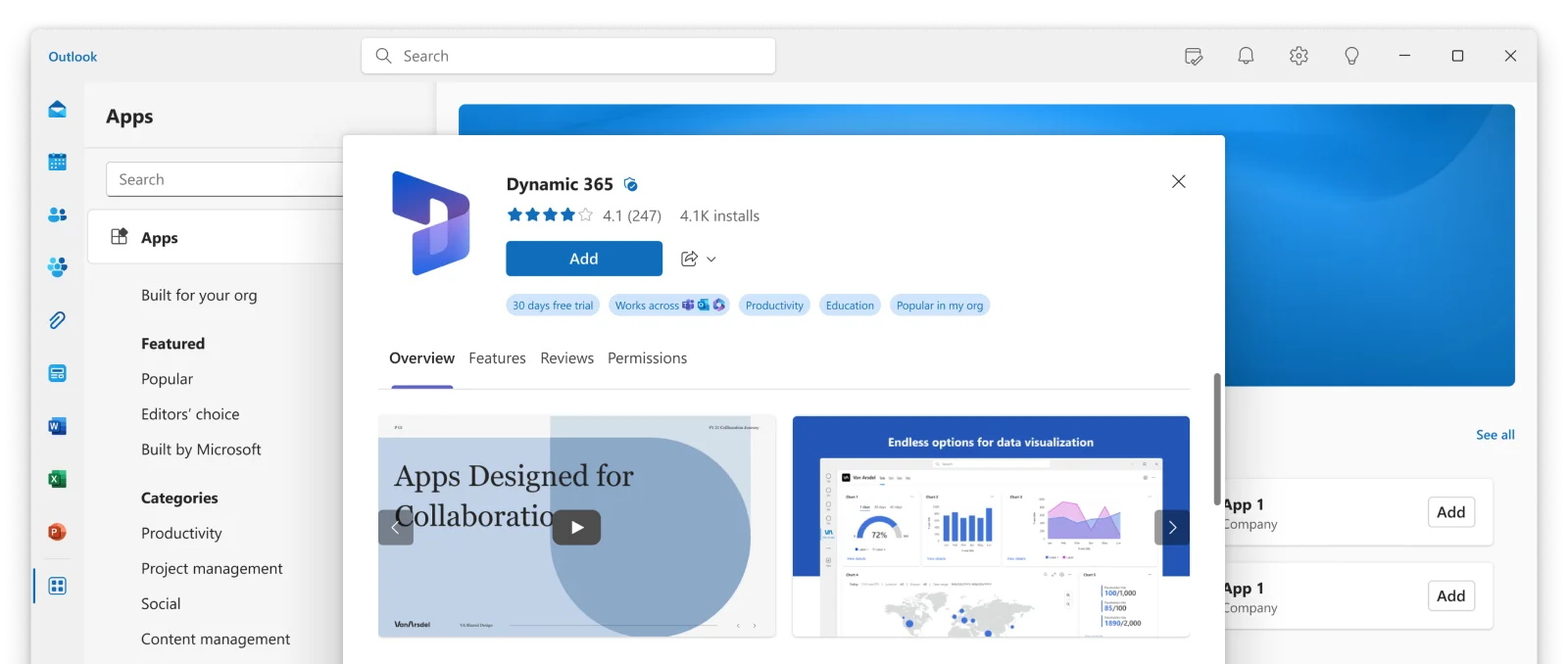This screenshot has height=664, width=1568.
Task: Click the 30 days free trial tag
Action: (553, 306)
